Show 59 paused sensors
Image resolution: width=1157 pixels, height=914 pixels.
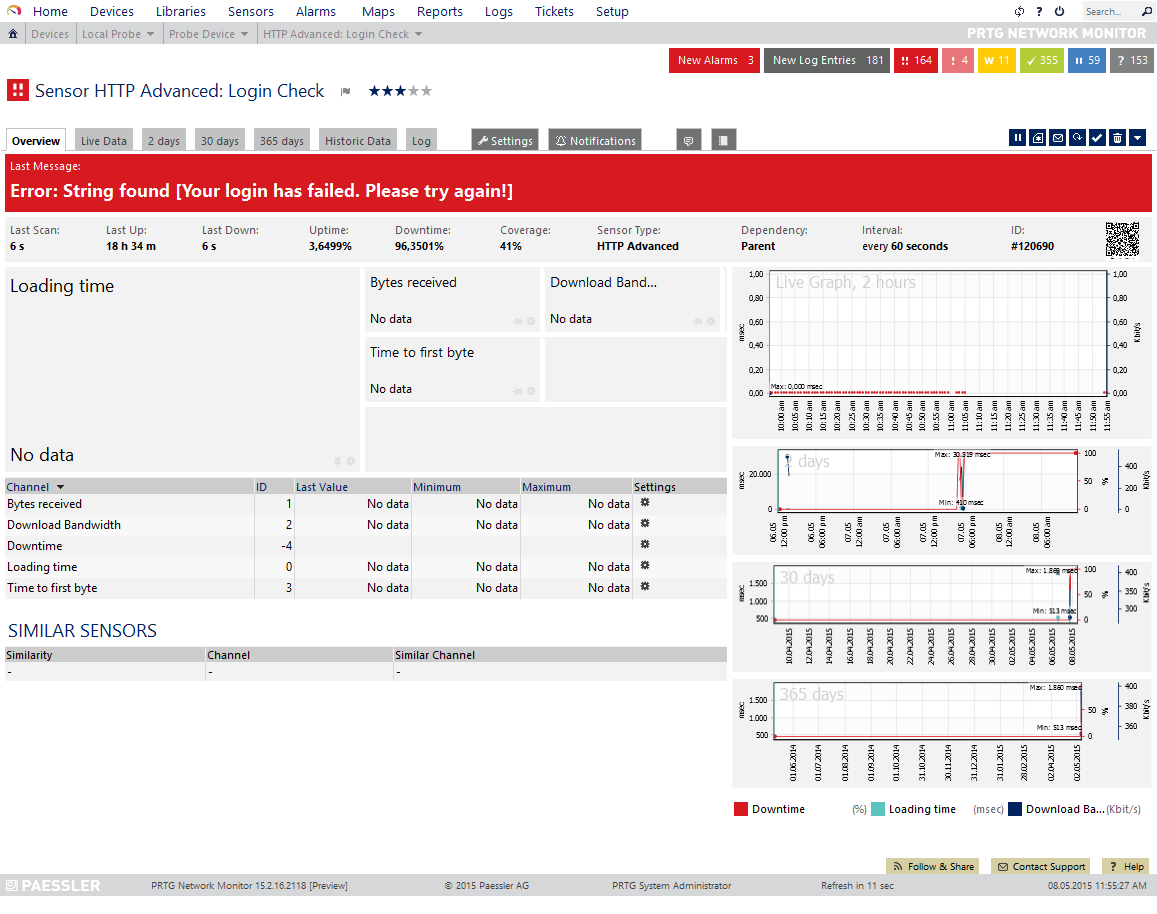click(1087, 60)
